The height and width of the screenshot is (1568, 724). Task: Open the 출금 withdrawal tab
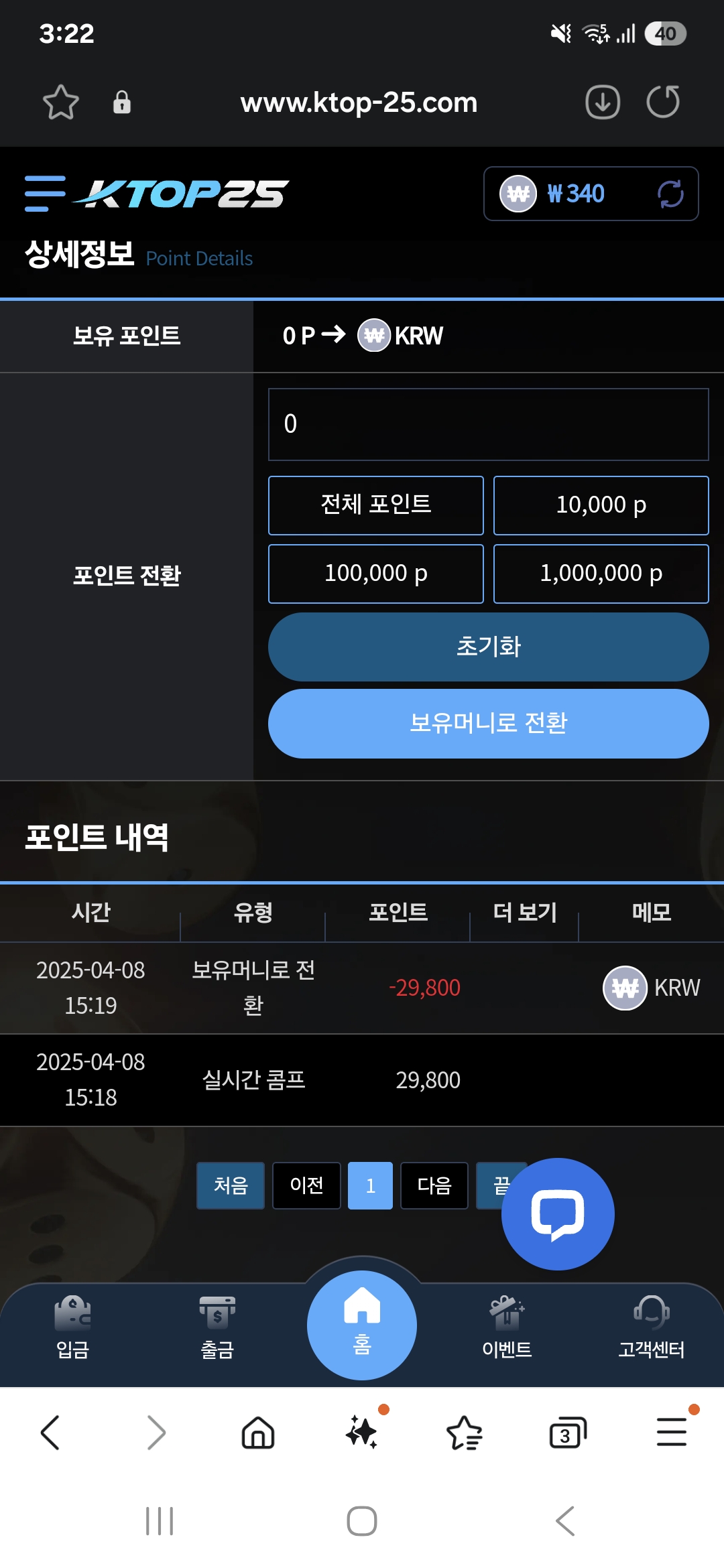[217, 1327]
